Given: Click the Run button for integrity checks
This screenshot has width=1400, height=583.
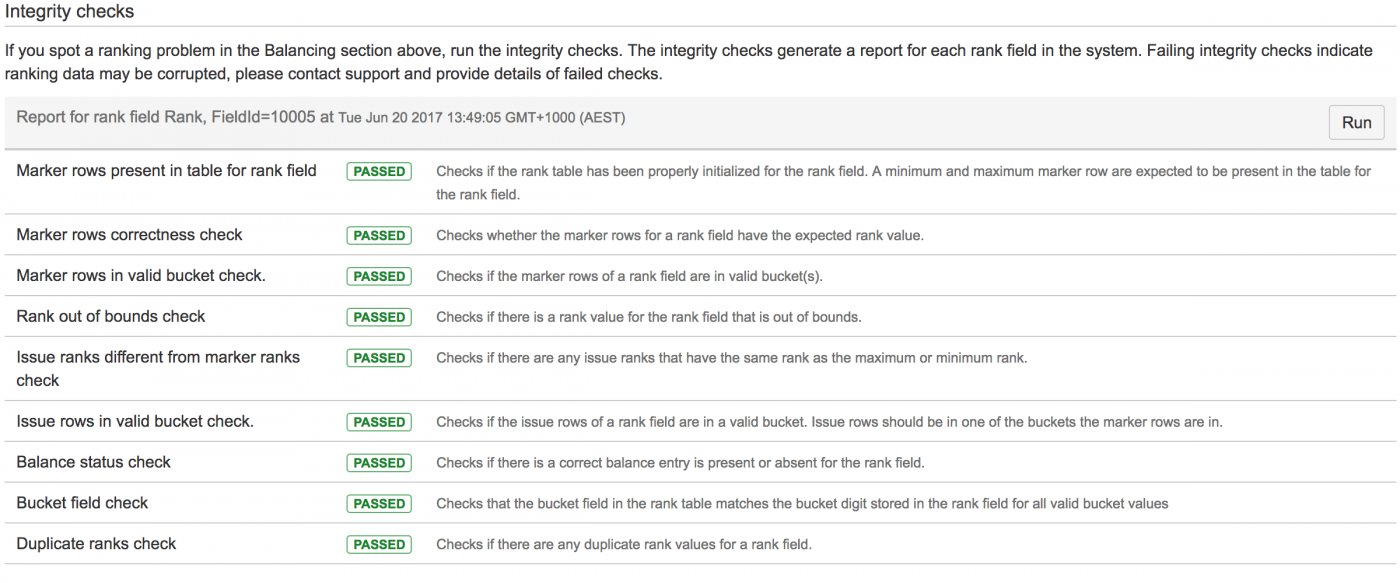Looking at the screenshot, I should 1356,122.
